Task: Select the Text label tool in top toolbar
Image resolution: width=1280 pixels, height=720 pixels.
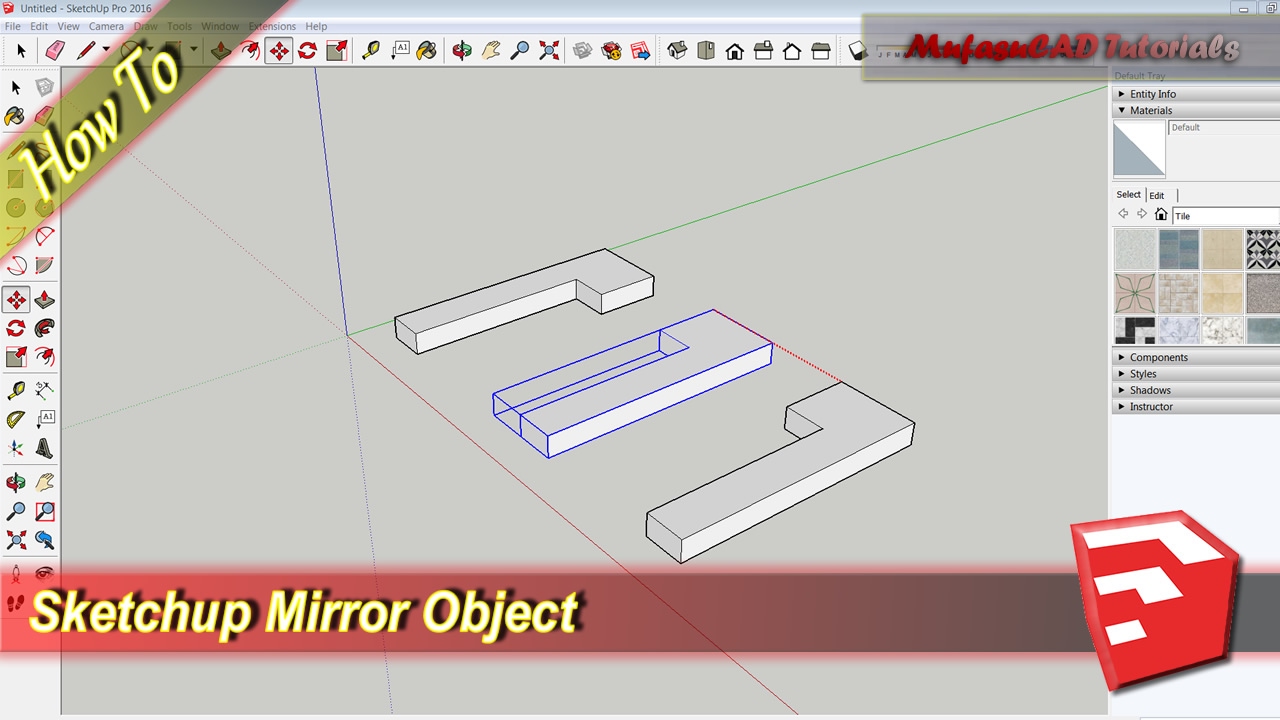Action: point(400,50)
